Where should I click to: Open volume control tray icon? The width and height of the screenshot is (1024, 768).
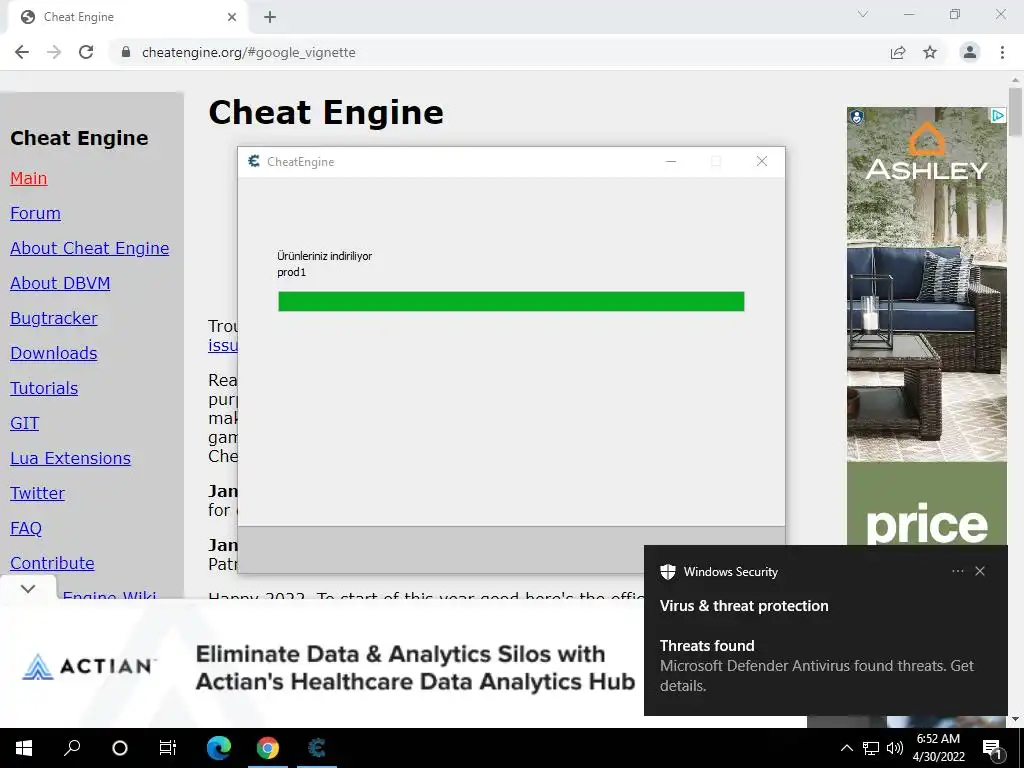[x=895, y=748]
